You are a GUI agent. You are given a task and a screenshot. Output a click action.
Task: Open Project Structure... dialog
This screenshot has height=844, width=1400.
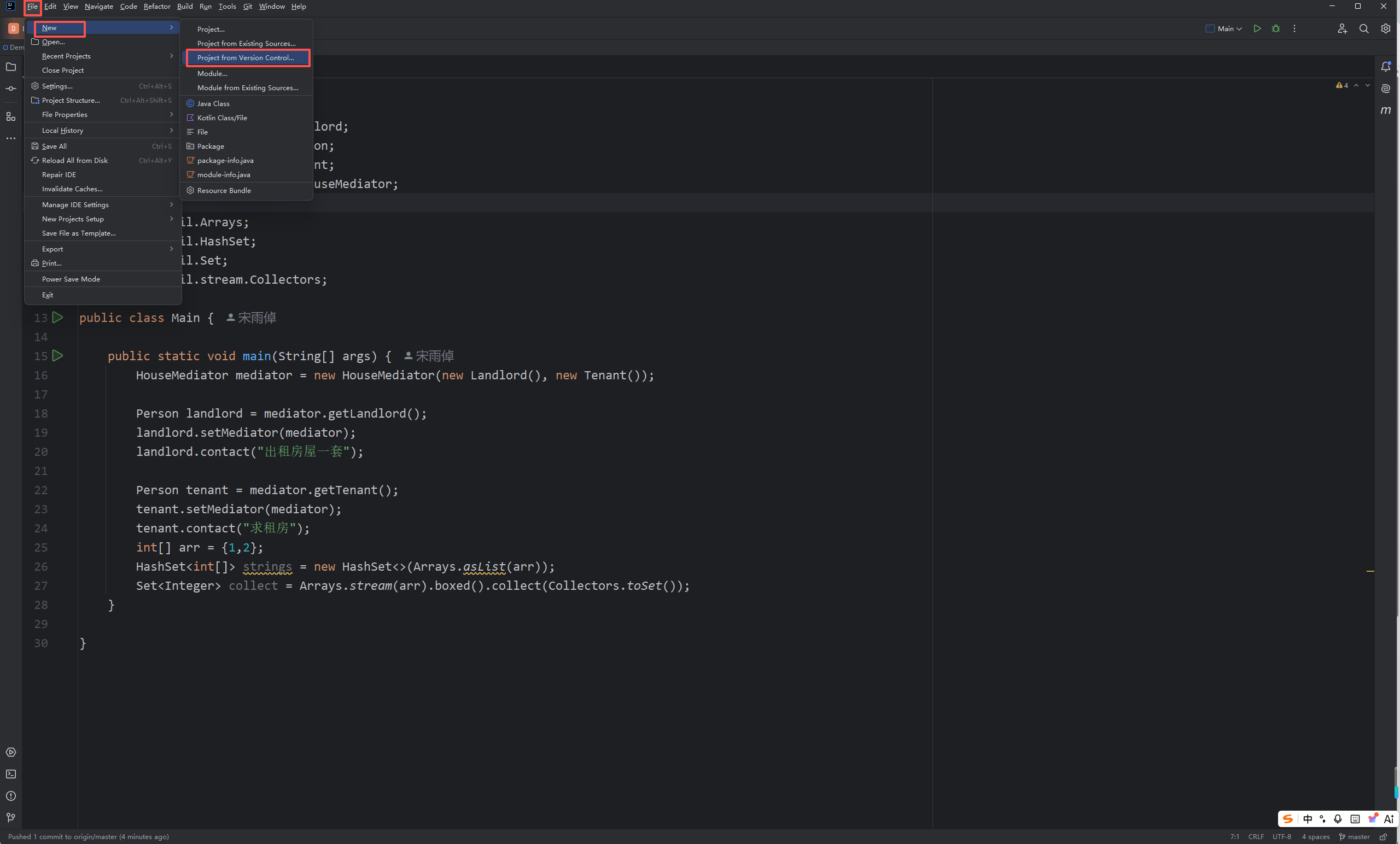(x=103, y=100)
